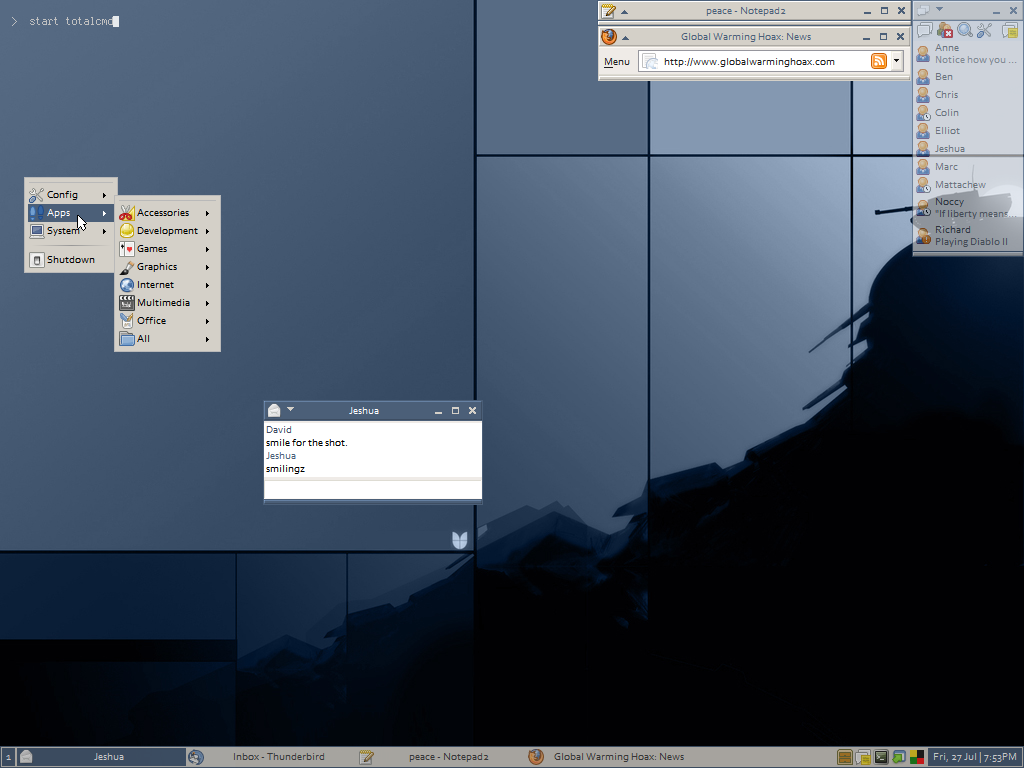Click the message input field in Jeshua chat
The height and width of the screenshot is (768, 1024).
(372, 489)
